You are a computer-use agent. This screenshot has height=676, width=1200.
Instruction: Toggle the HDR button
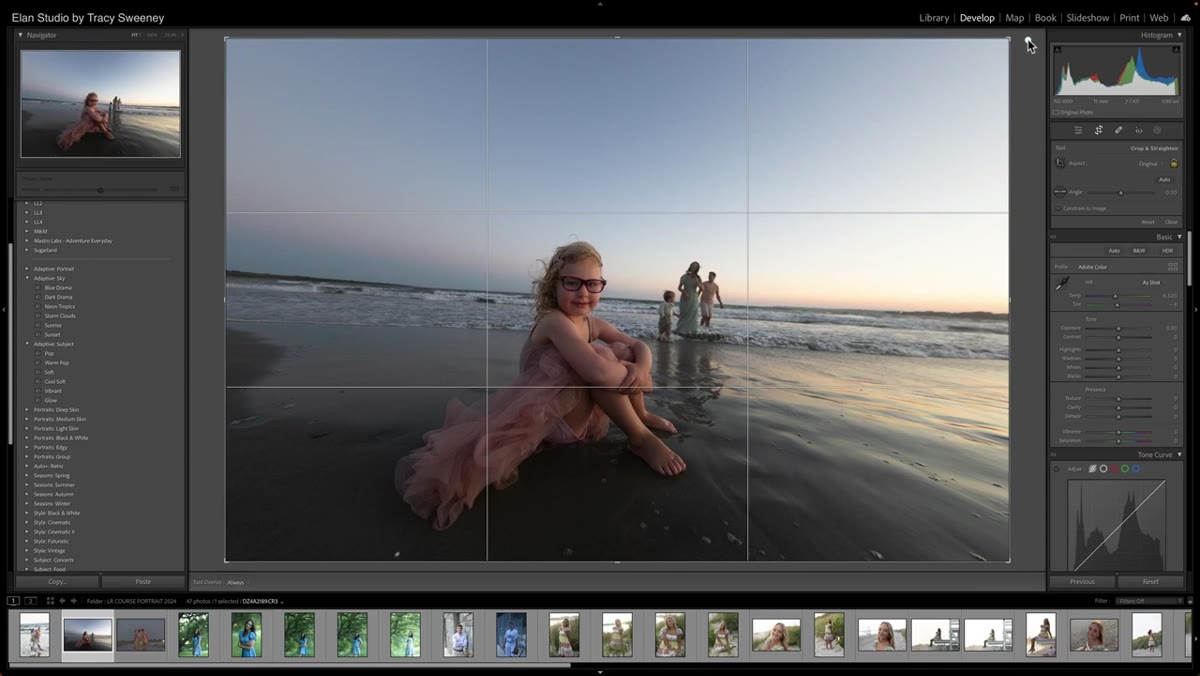(1167, 251)
